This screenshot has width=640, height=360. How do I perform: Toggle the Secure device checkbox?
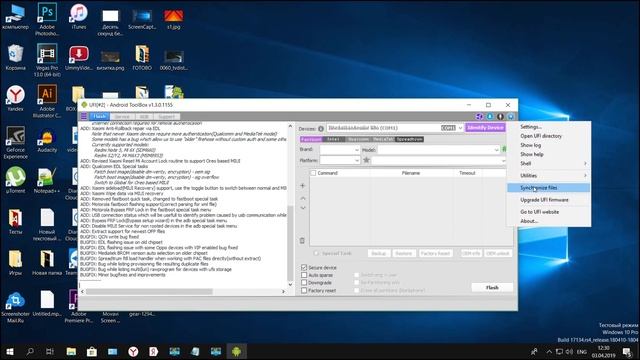pyautogui.click(x=304, y=267)
